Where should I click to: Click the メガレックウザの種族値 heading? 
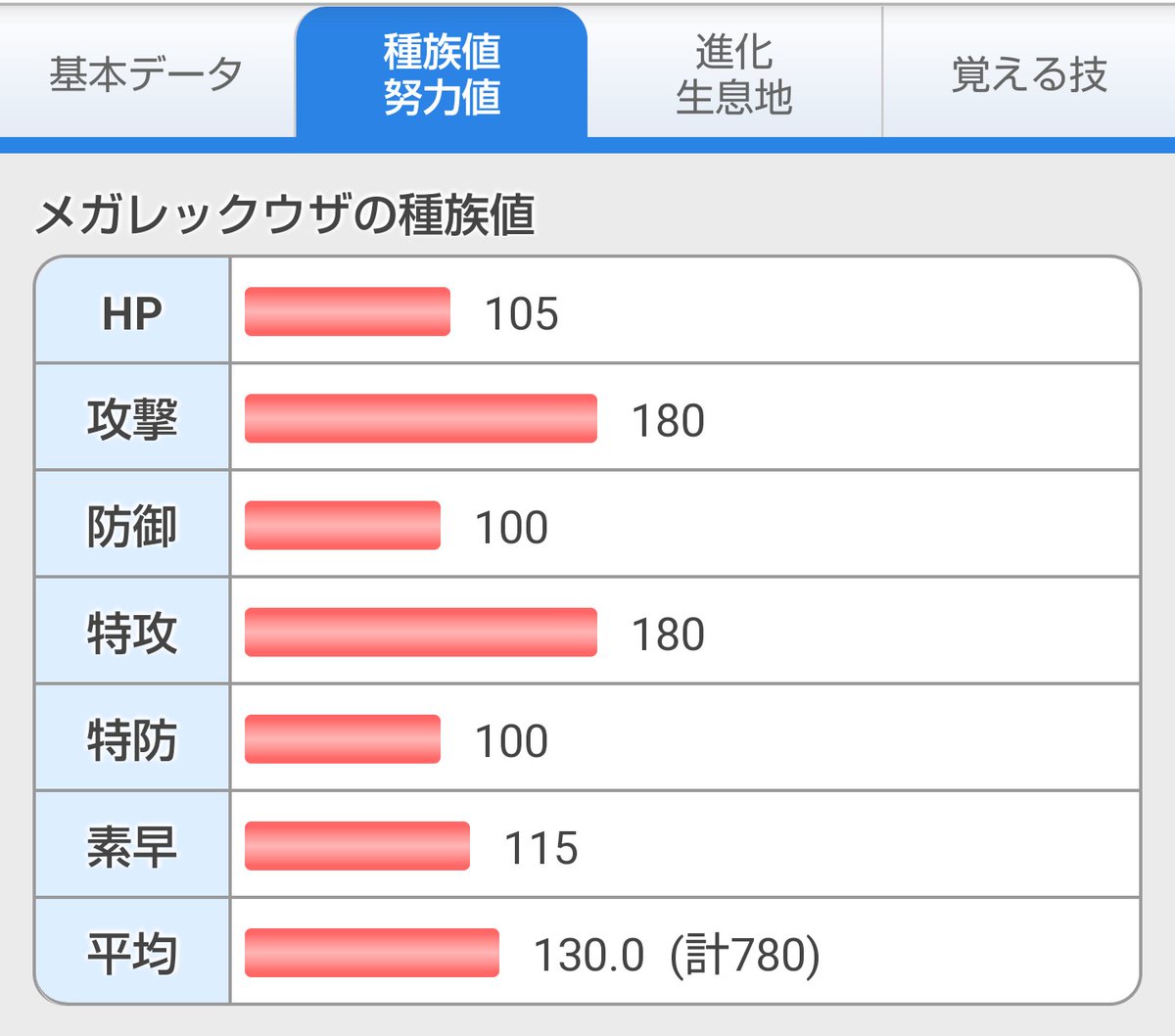(x=285, y=214)
